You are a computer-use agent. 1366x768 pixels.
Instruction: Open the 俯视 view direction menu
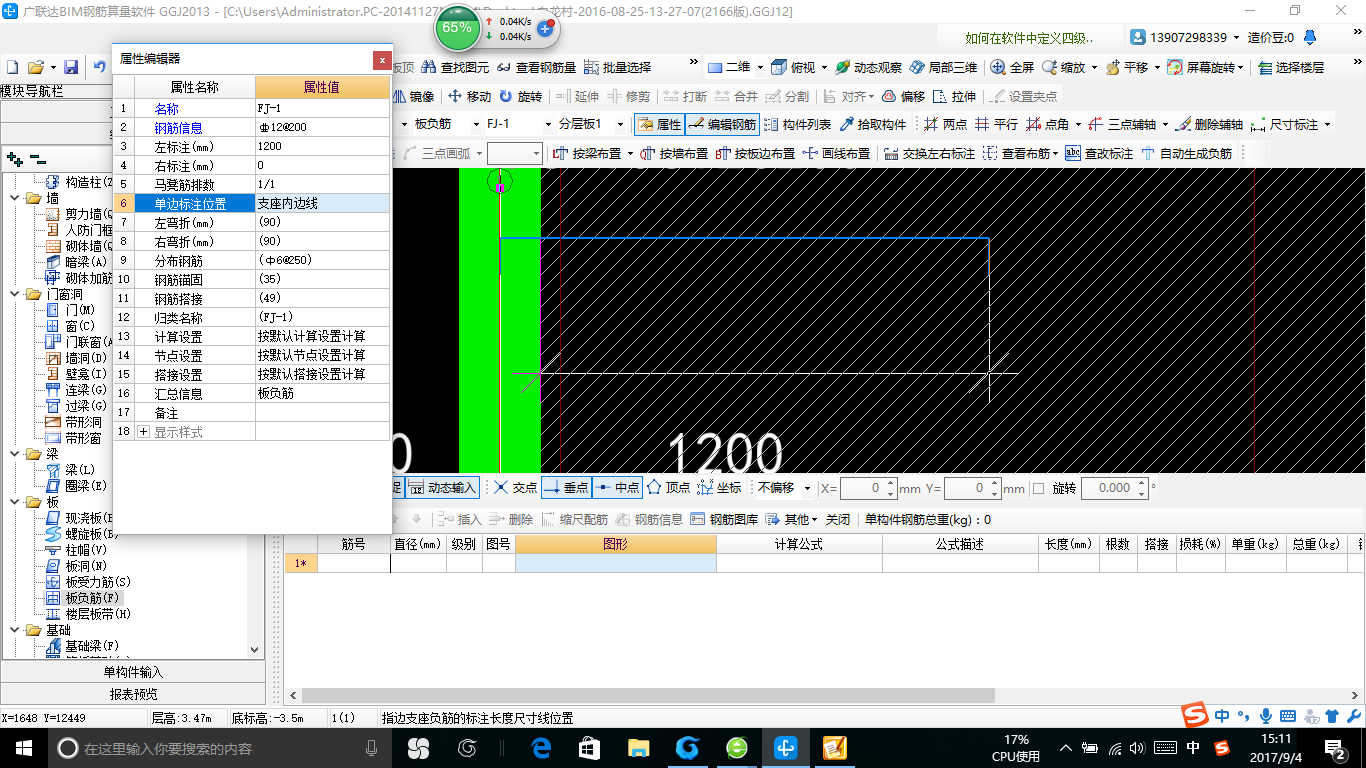click(x=799, y=67)
